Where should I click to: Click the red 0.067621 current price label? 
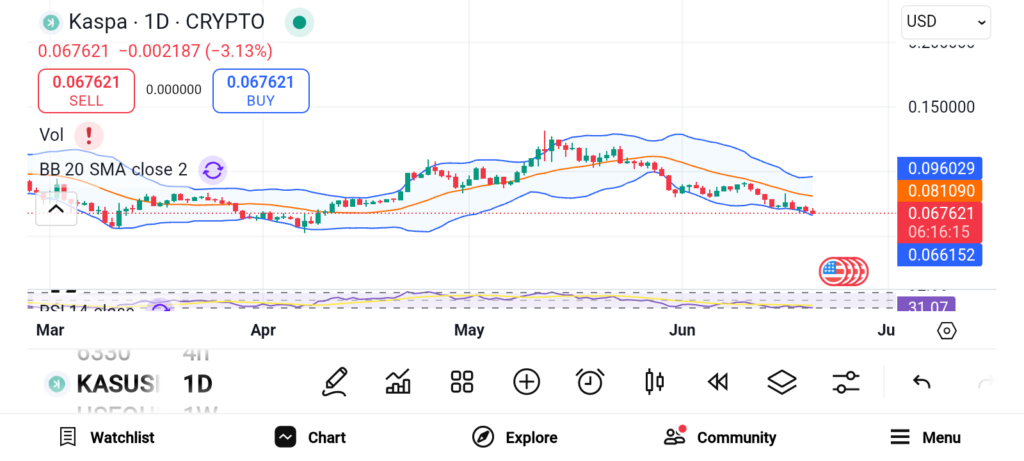click(x=940, y=214)
